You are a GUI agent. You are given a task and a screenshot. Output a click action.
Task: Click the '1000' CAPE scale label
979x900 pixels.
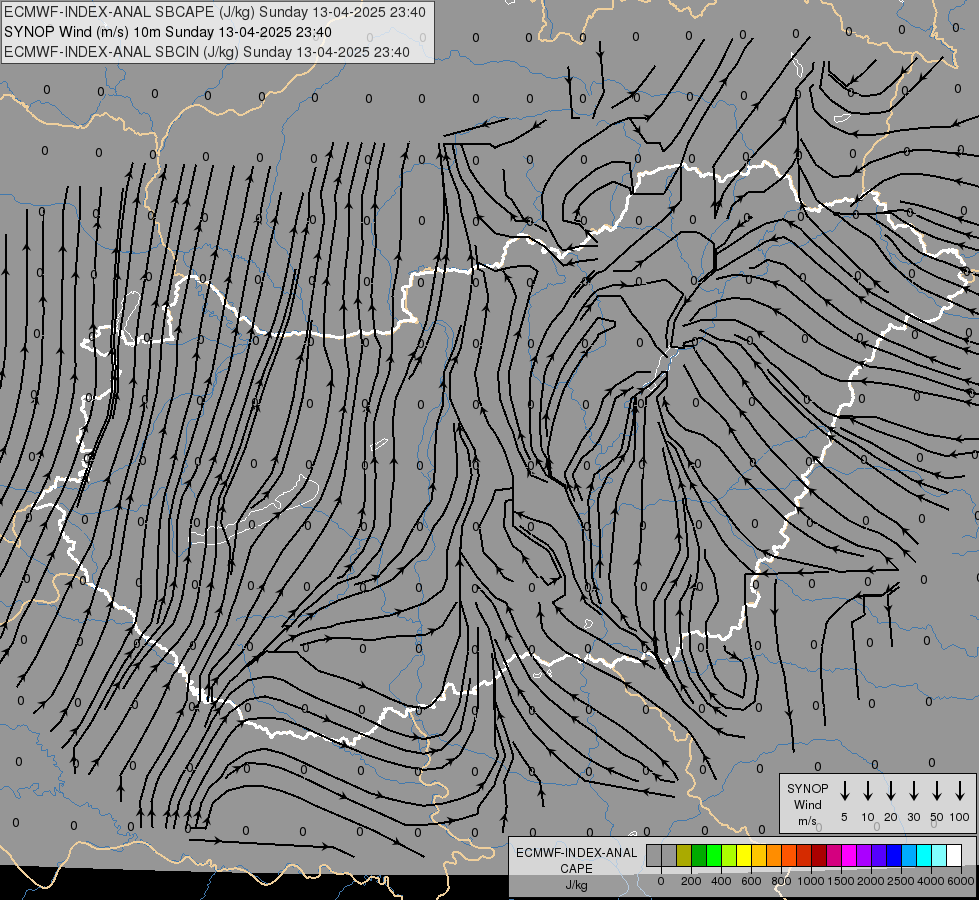coord(810,881)
